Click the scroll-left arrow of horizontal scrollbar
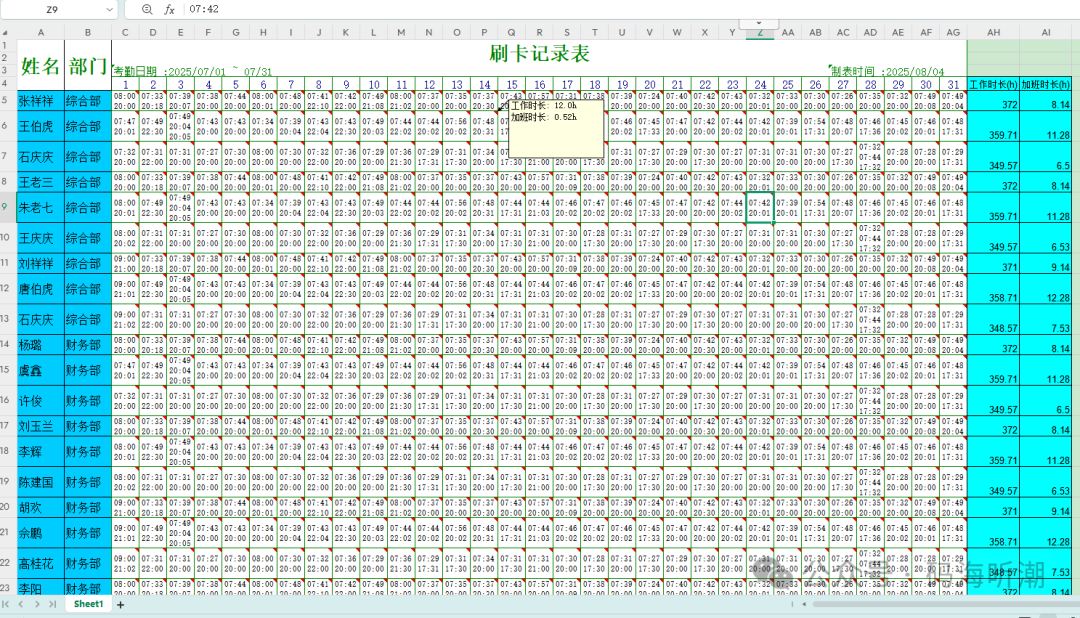Screen dimensions: 1080x618 coord(804,604)
